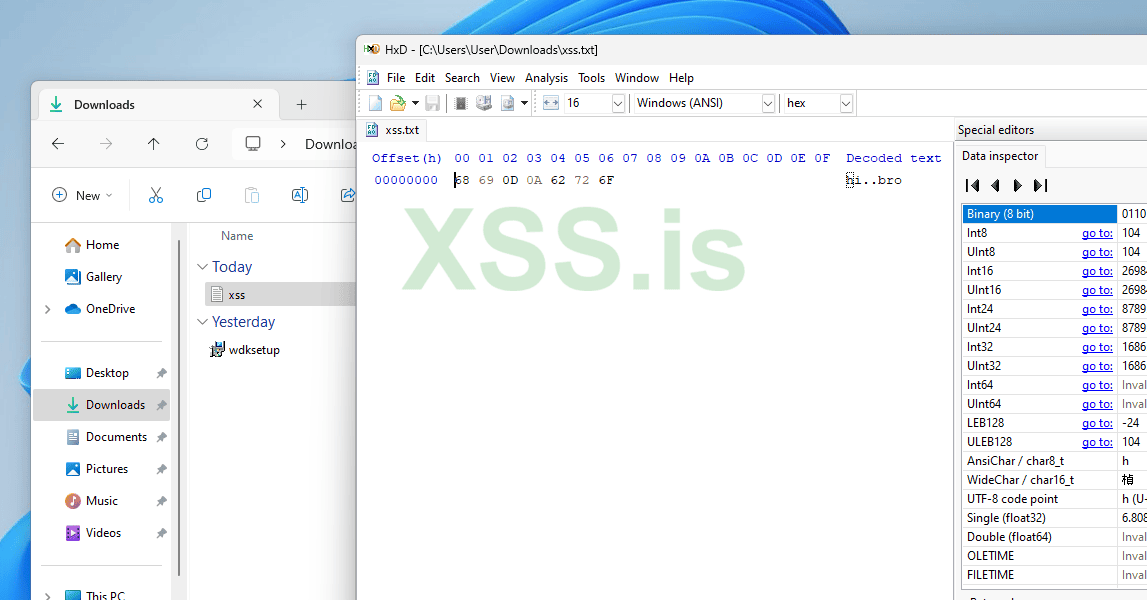Click the Open file folder icon in HxD
This screenshot has width=1147, height=600.
pos(397,103)
